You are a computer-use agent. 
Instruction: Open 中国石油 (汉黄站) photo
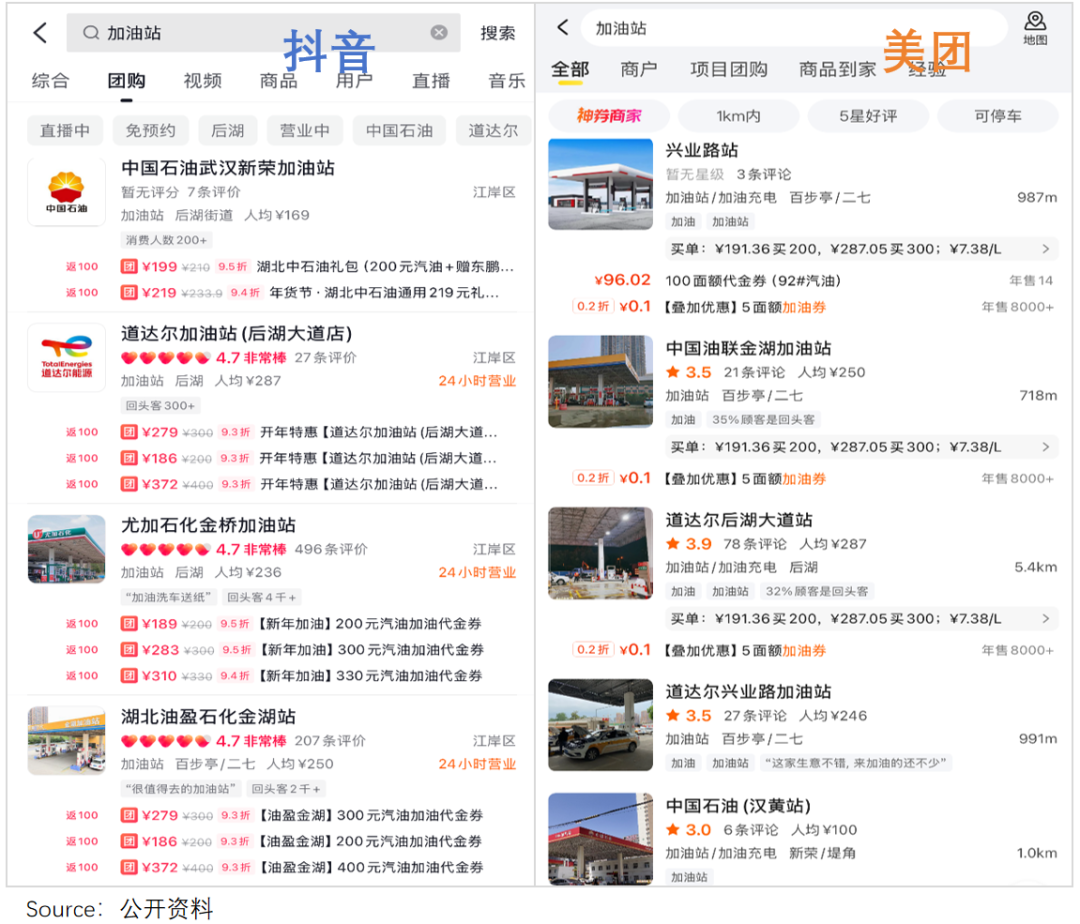601,839
